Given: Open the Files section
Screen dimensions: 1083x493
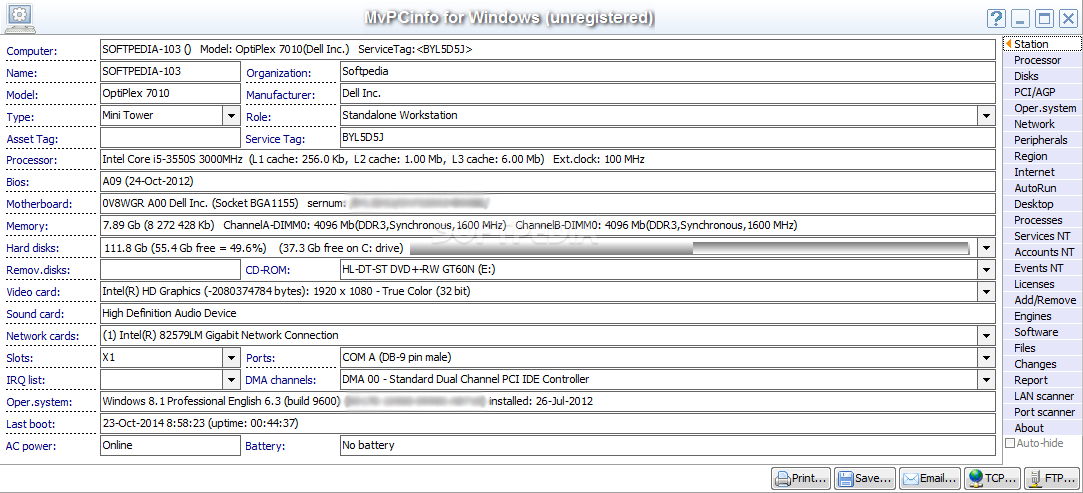Looking at the screenshot, I should (x=1042, y=348).
